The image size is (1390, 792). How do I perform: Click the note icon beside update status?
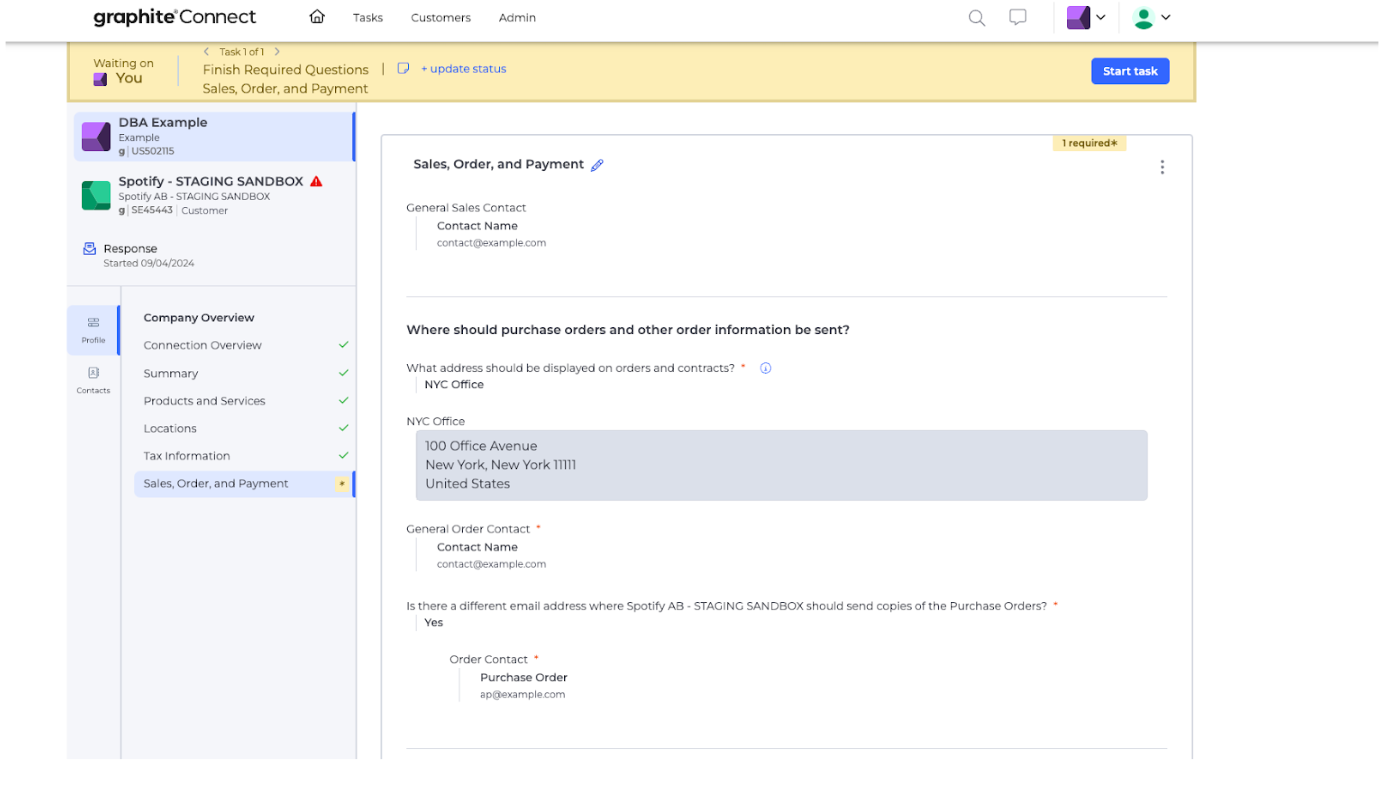click(404, 69)
